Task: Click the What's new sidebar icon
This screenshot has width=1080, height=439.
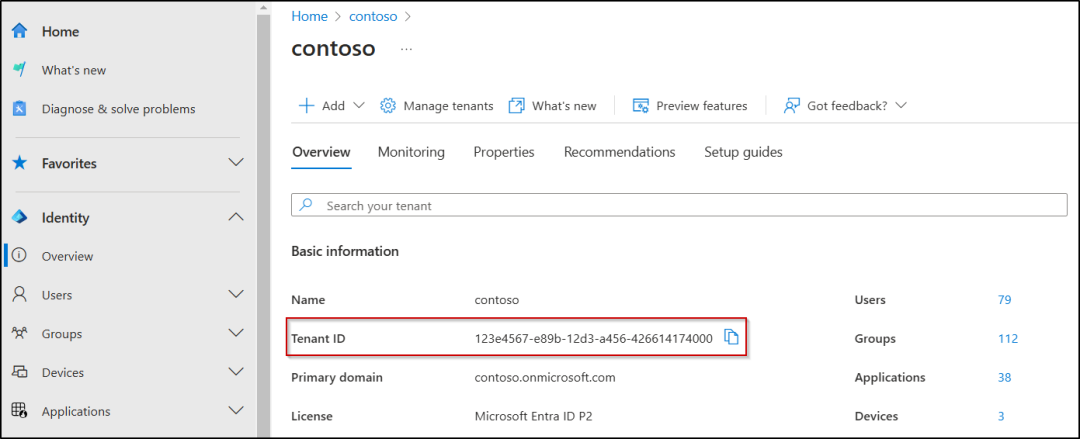Action: coord(19,70)
